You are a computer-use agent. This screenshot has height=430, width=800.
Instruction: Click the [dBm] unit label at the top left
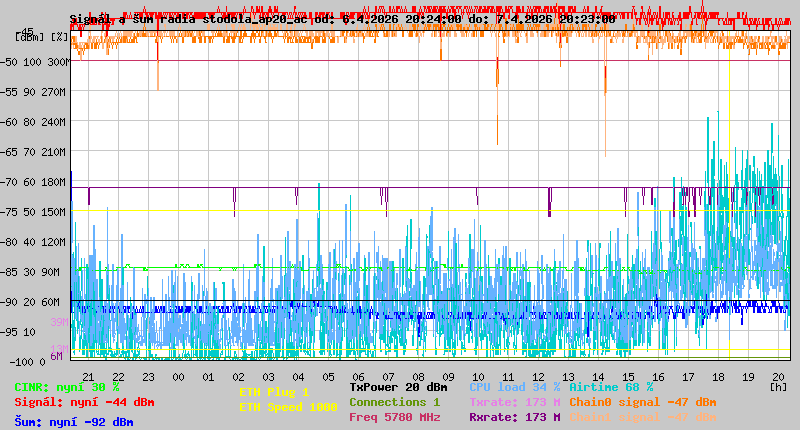pyautogui.click(x=29, y=37)
